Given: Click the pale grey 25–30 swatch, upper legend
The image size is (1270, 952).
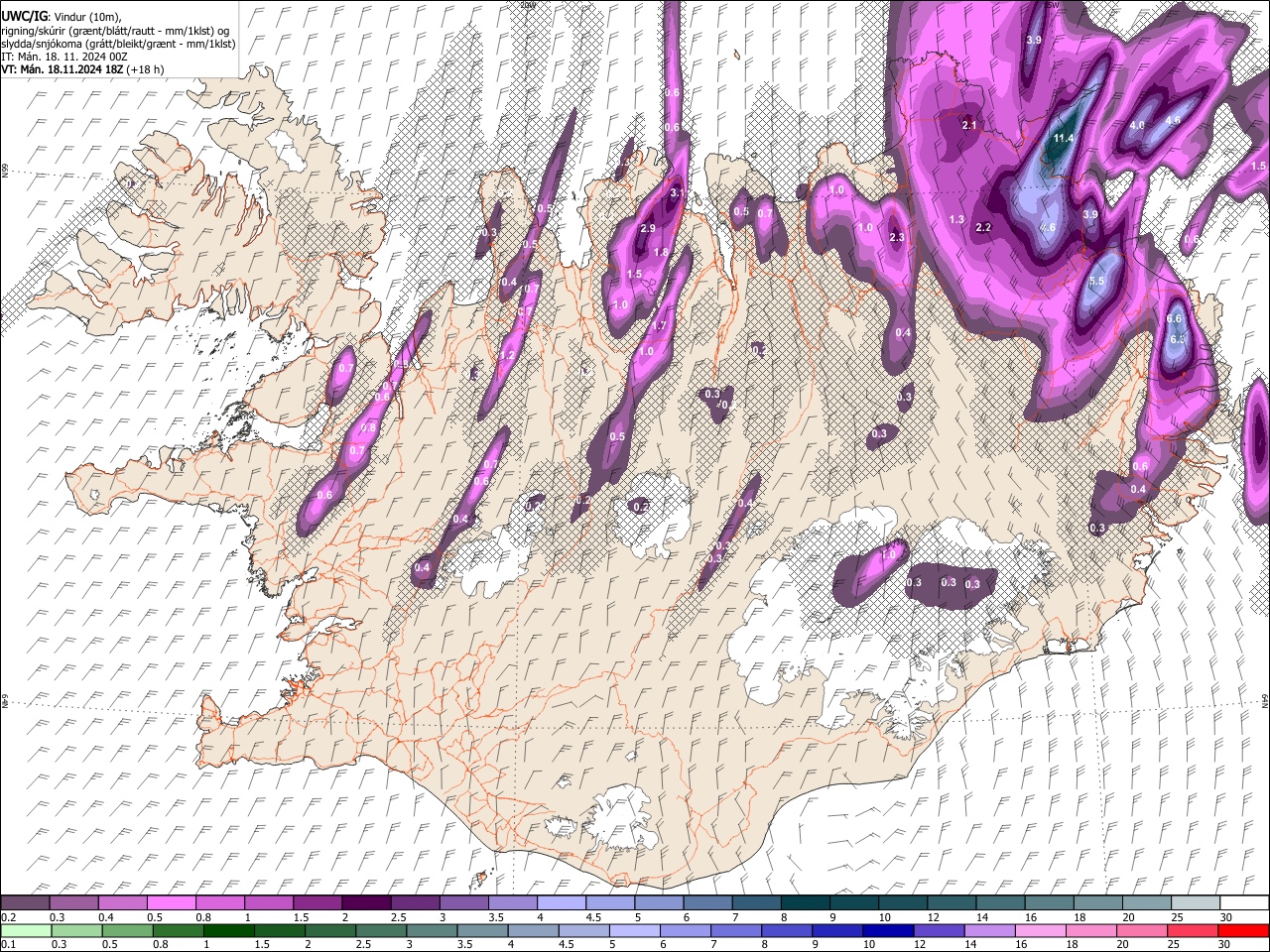Looking at the screenshot, I should click(1194, 903).
